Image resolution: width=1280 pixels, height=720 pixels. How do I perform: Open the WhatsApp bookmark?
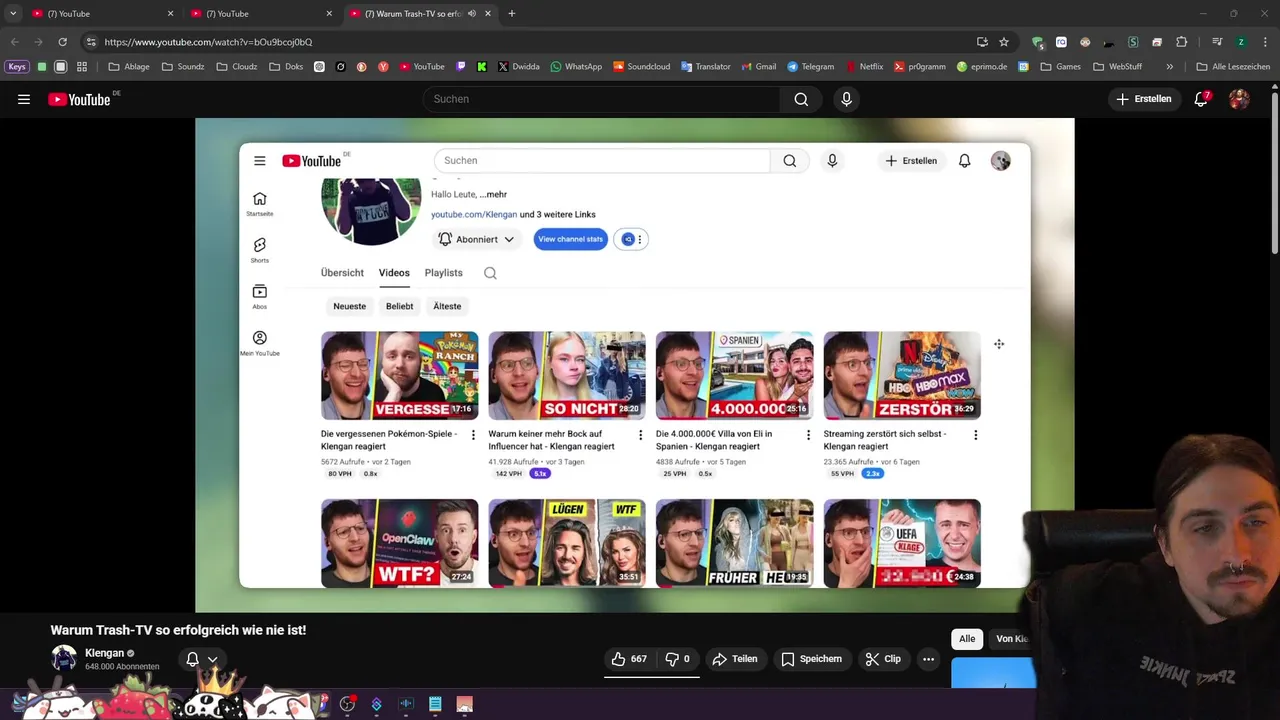(x=576, y=67)
